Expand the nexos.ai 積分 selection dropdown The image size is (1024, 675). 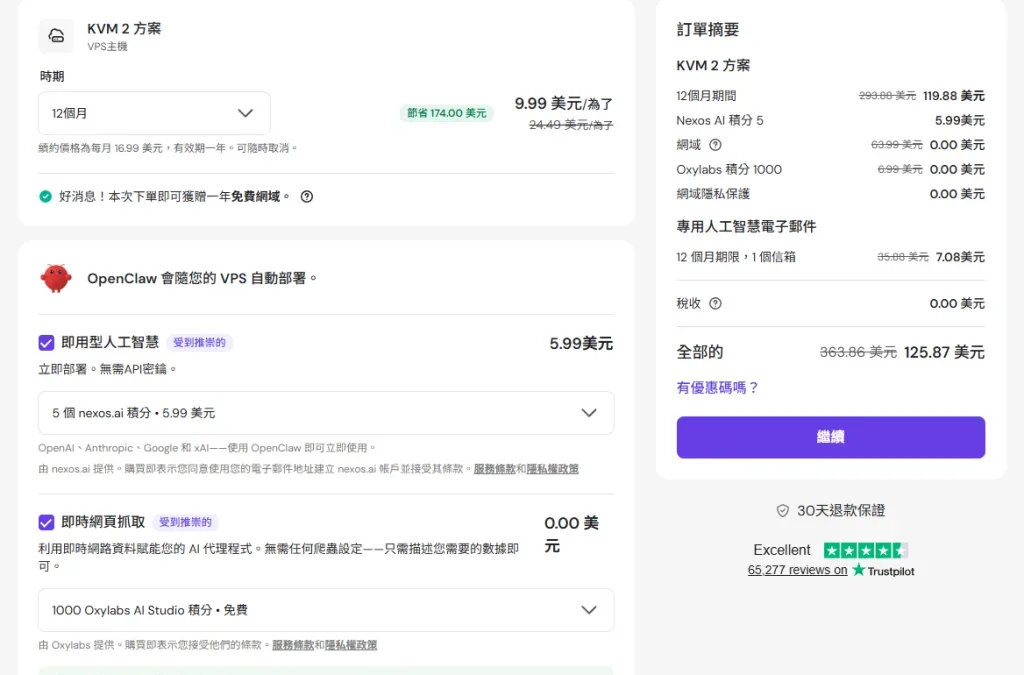326,414
